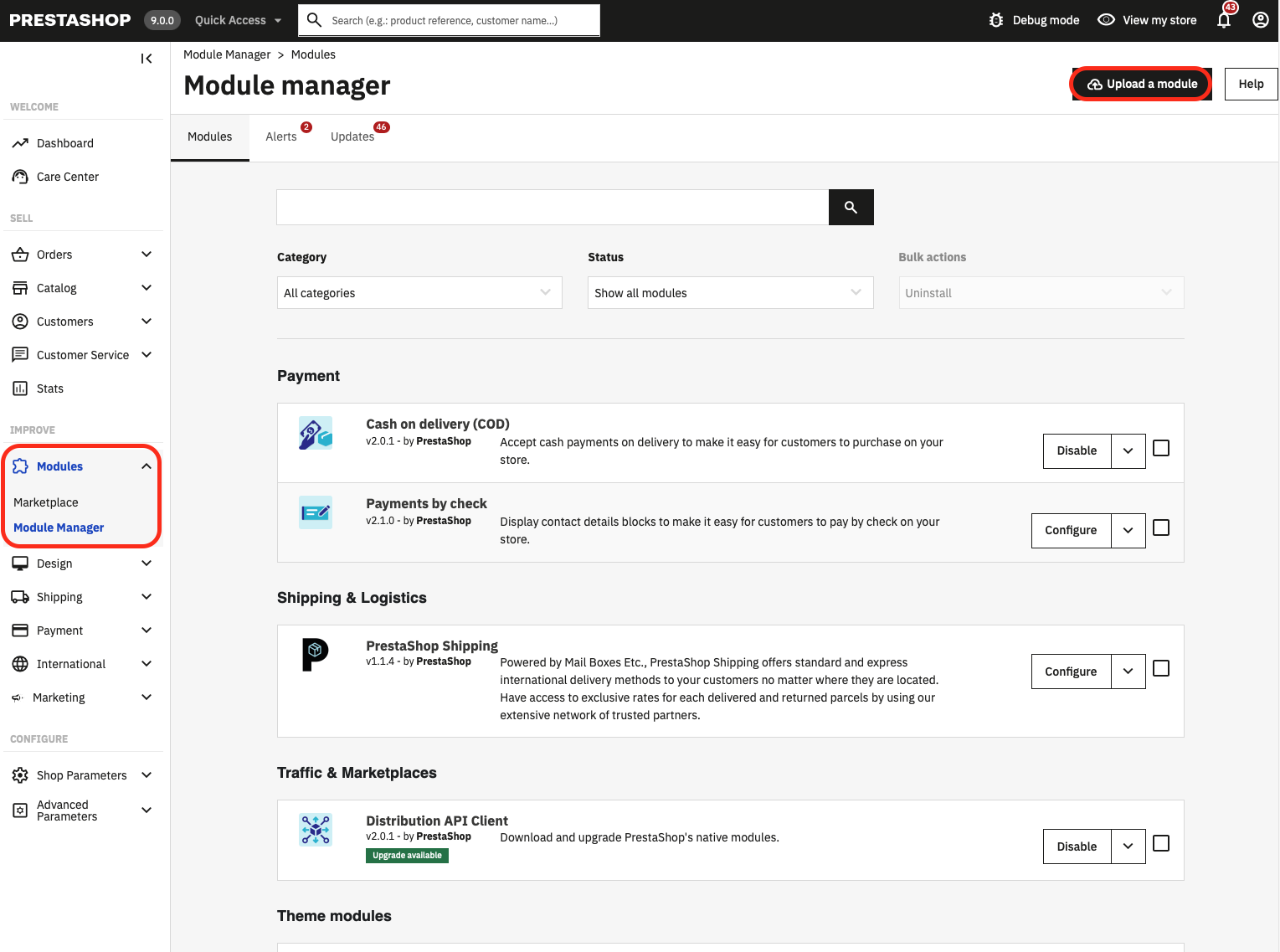Click the Design monitor icon

pyautogui.click(x=20, y=563)
